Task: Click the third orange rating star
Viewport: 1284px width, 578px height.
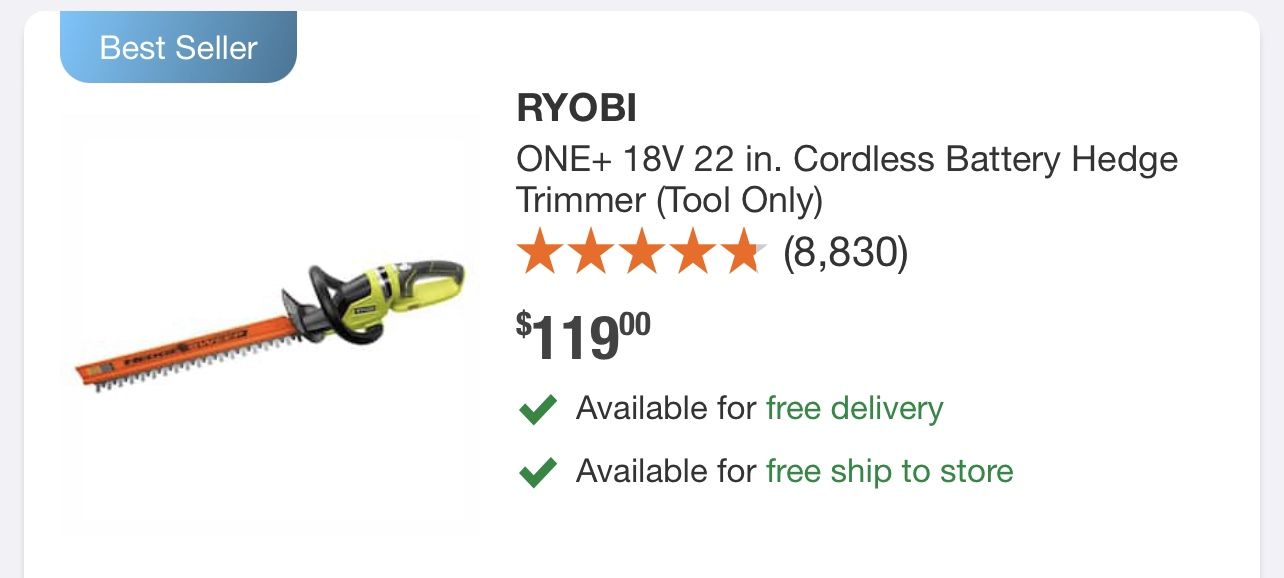Action: click(643, 251)
